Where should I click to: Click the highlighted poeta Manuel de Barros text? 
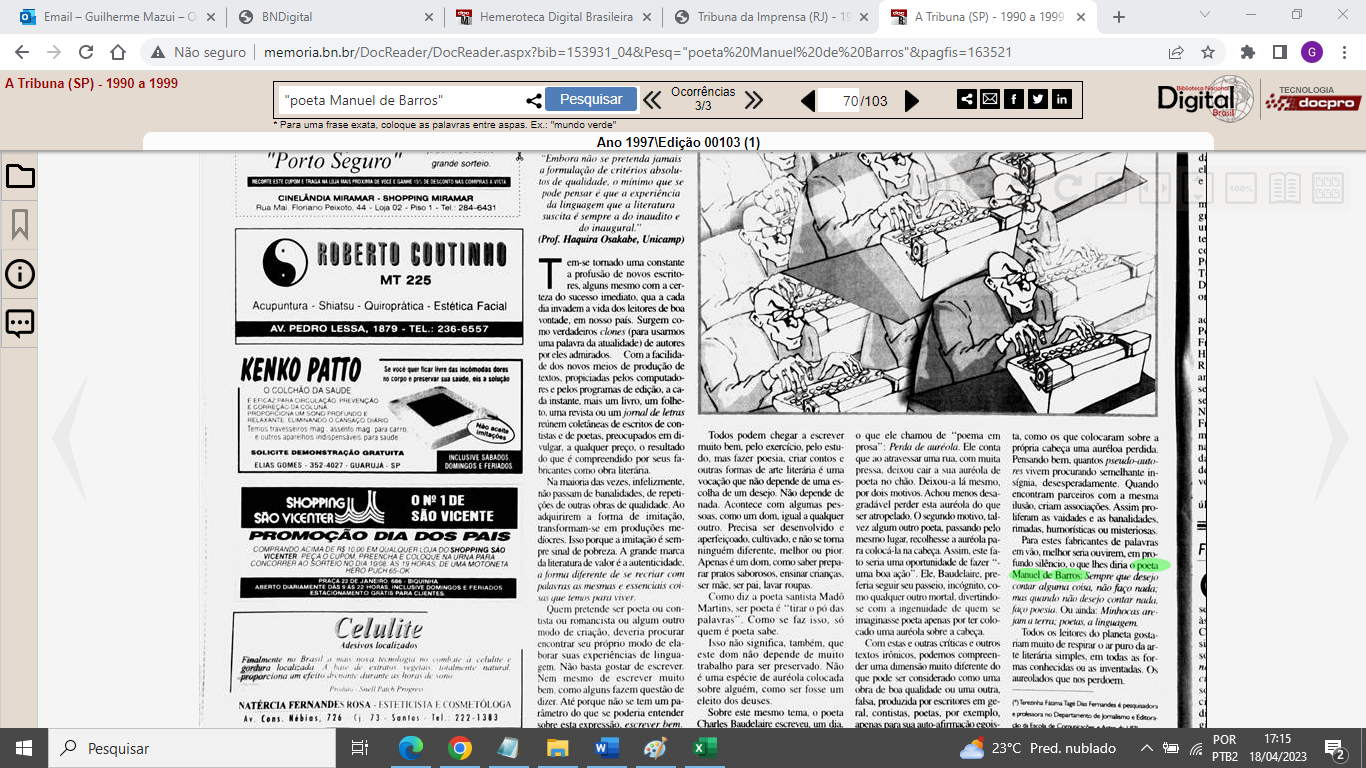pyautogui.click(x=1089, y=571)
